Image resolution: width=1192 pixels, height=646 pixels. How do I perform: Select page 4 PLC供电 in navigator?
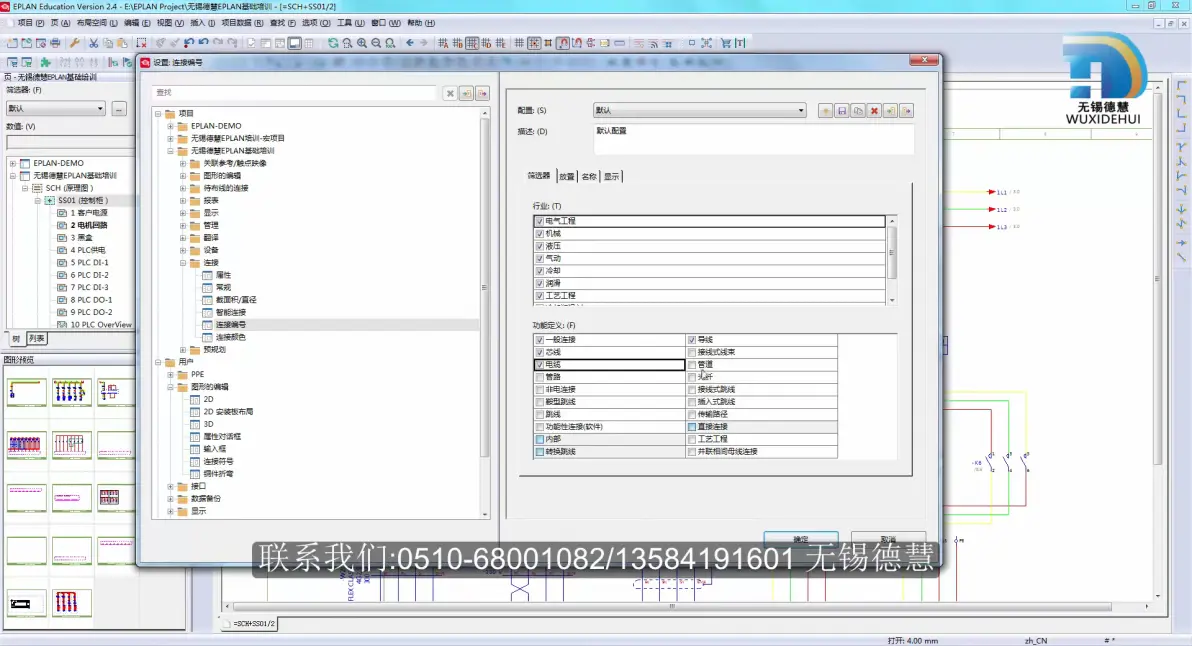(x=87, y=250)
